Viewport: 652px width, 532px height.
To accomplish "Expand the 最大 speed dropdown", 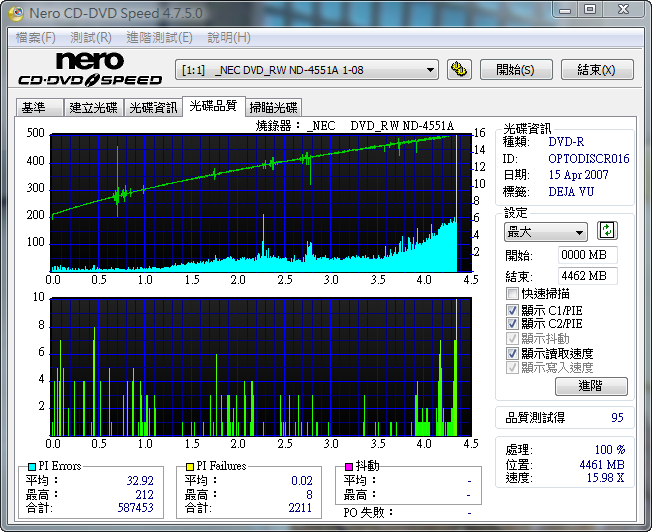I will pyautogui.click(x=546, y=232).
